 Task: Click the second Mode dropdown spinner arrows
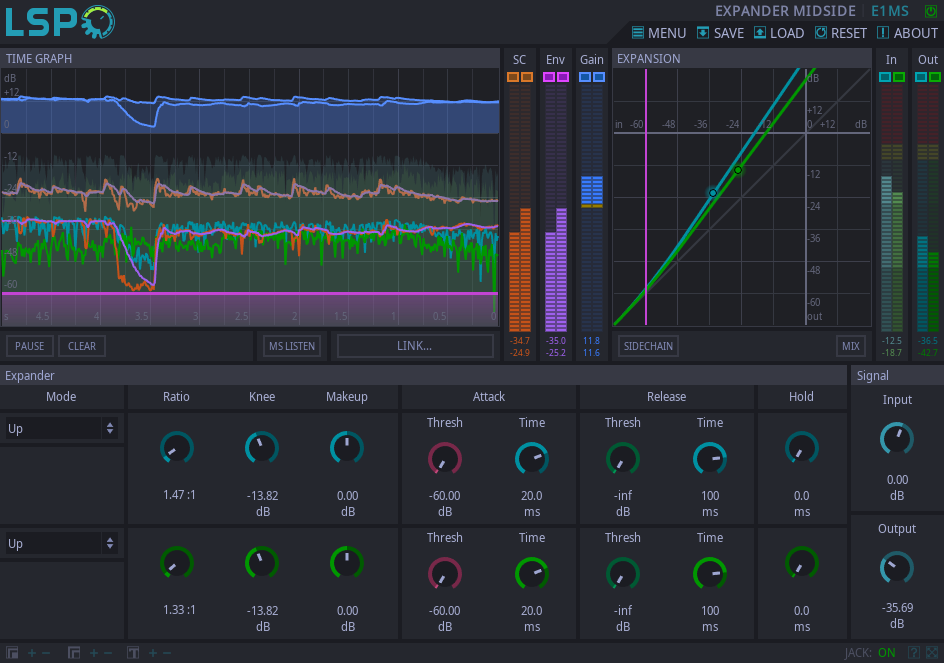click(x=110, y=544)
